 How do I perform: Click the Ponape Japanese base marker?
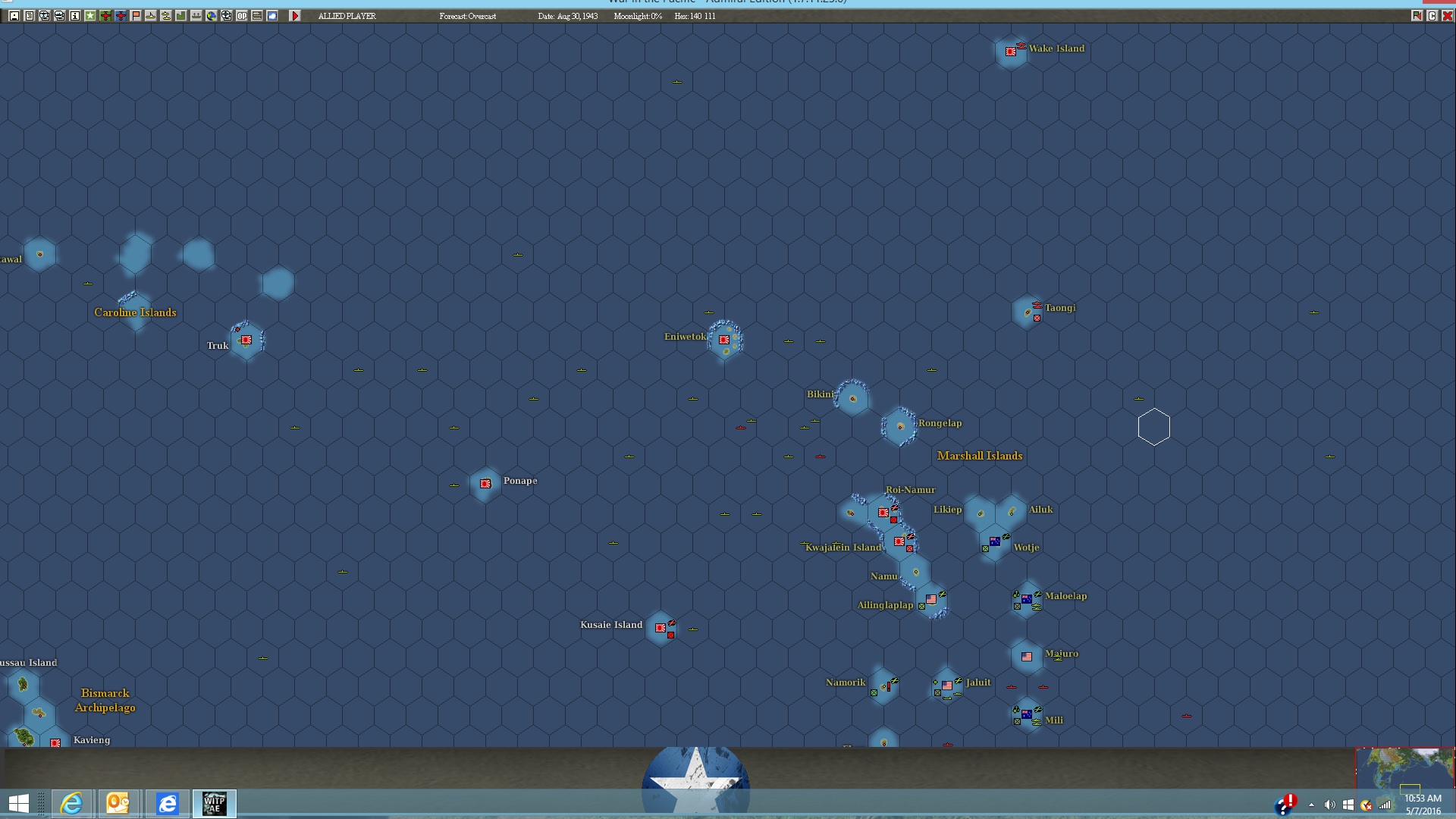485,484
